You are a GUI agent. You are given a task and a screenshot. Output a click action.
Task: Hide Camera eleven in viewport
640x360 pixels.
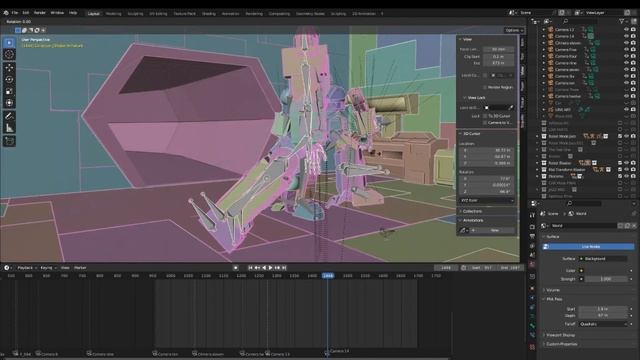click(x=627, y=43)
